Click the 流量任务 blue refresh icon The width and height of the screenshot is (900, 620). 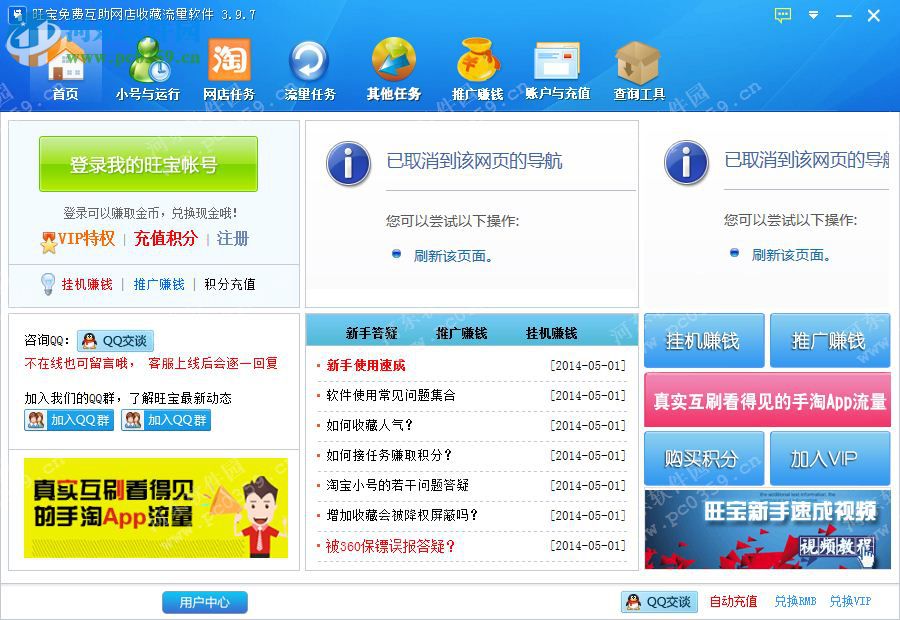(x=310, y=62)
